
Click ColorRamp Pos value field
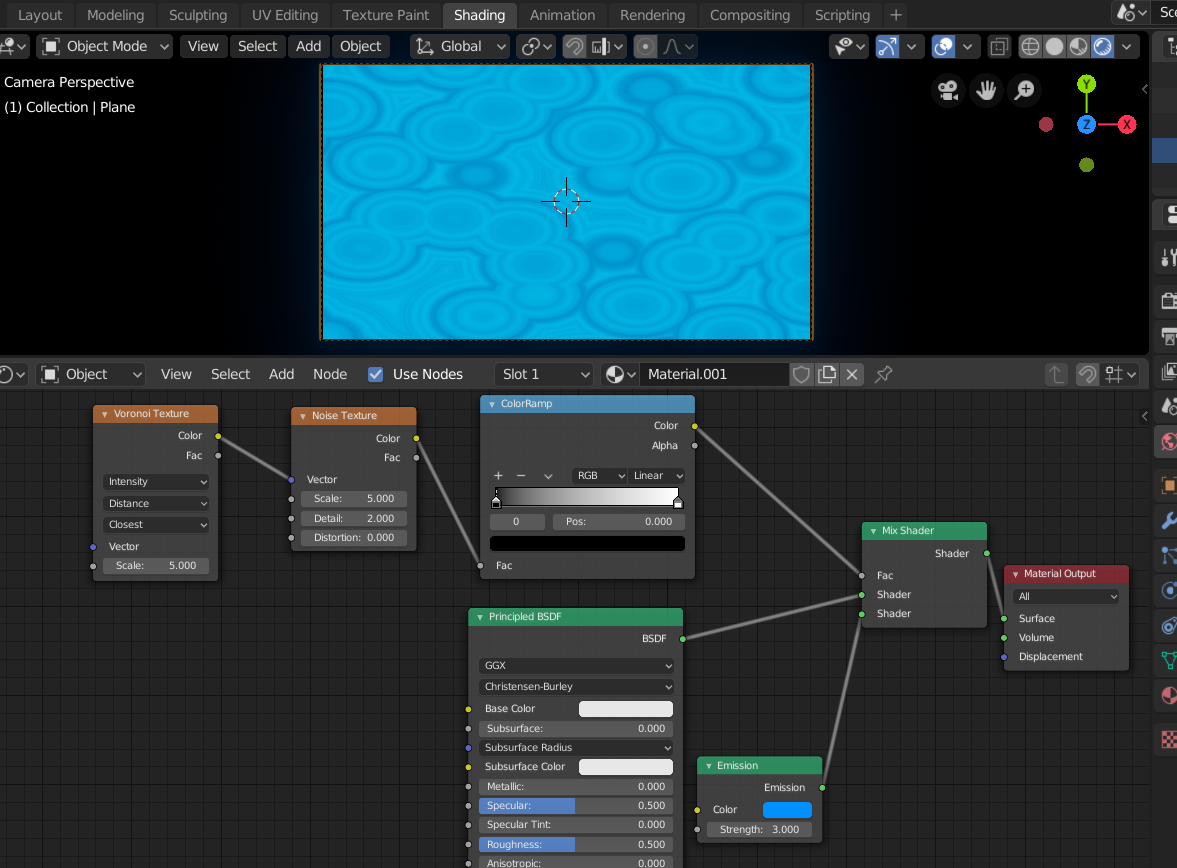pyautogui.click(x=619, y=522)
